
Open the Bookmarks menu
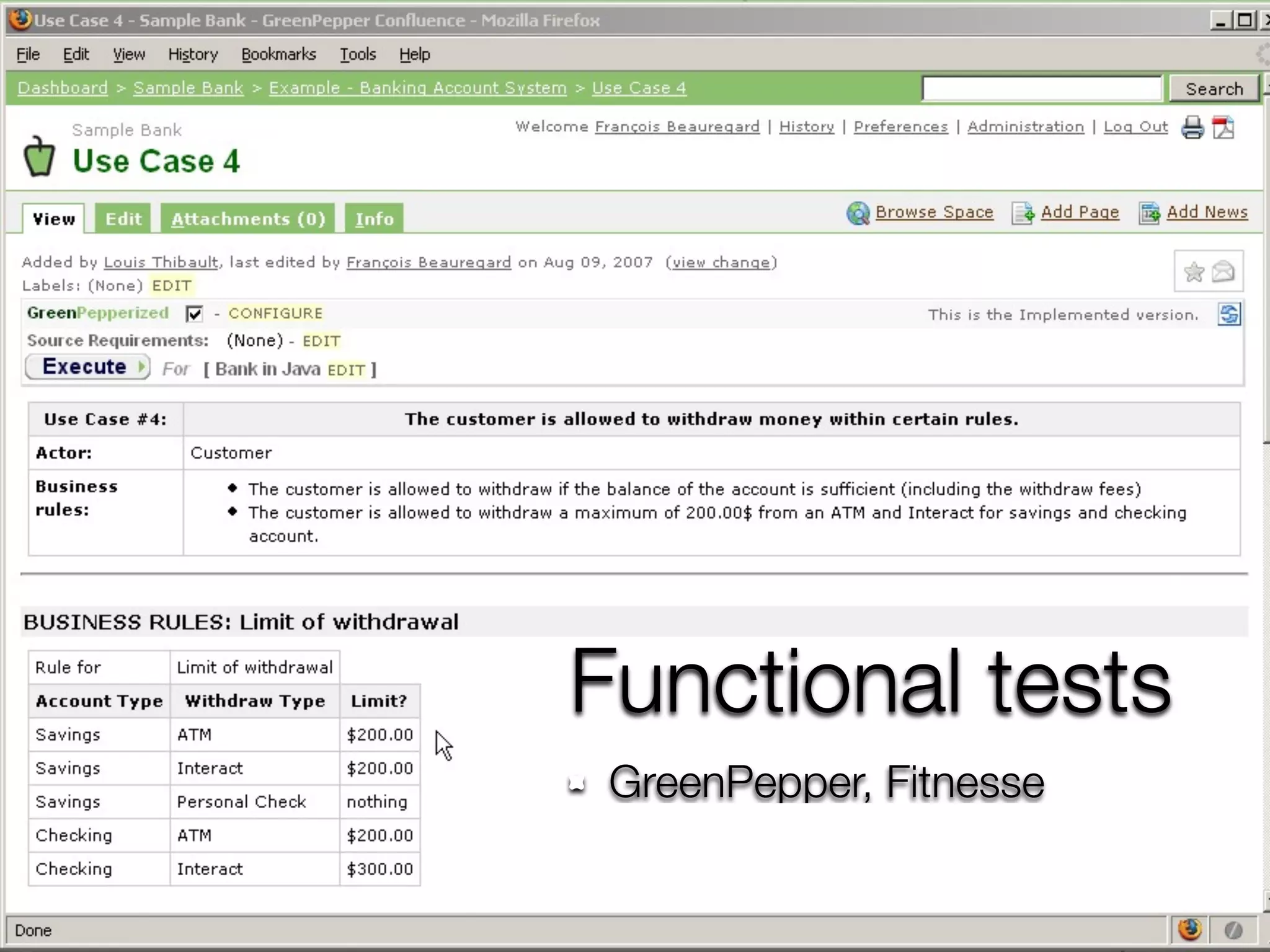click(x=278, y=55)
